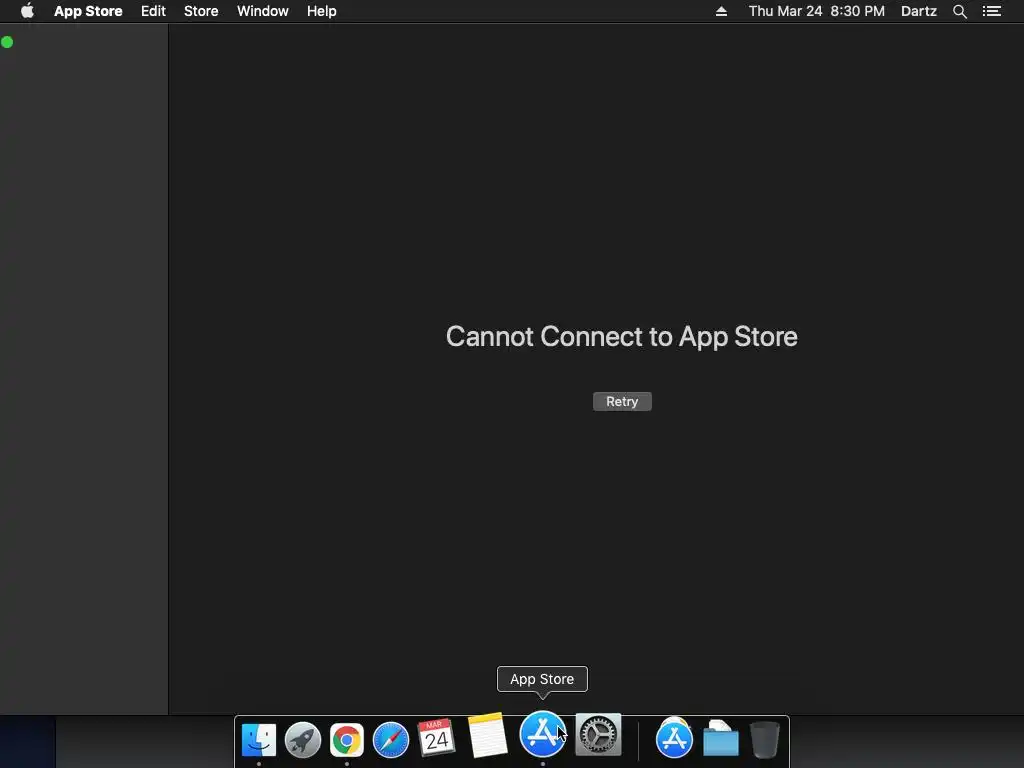Open the Edit menu
The width and height of the screenshot is (1024, 768).
(153, 11)
